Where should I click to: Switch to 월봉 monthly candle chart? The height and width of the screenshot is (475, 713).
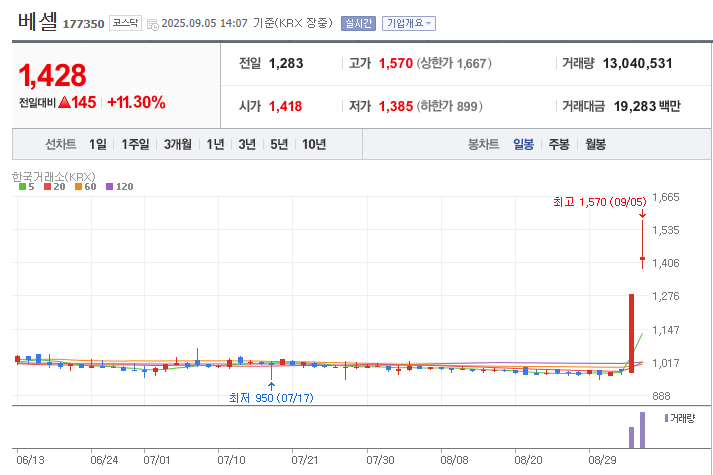(x=595, y=145)
